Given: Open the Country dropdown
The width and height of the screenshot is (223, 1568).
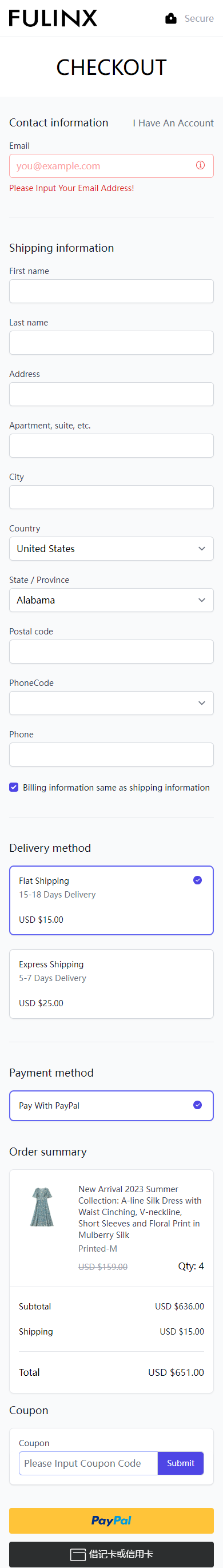Looking at the screenshot, I should pyautogui.click(x=111, y=549).
